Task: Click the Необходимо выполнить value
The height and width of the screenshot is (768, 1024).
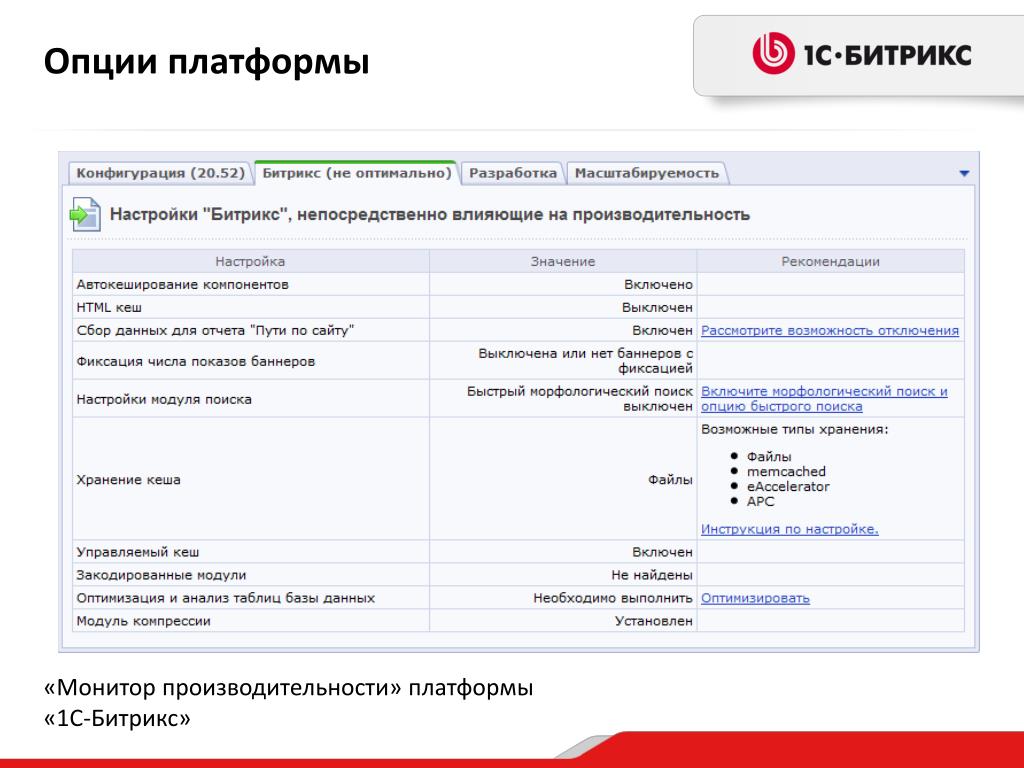Action: point(613,598)
